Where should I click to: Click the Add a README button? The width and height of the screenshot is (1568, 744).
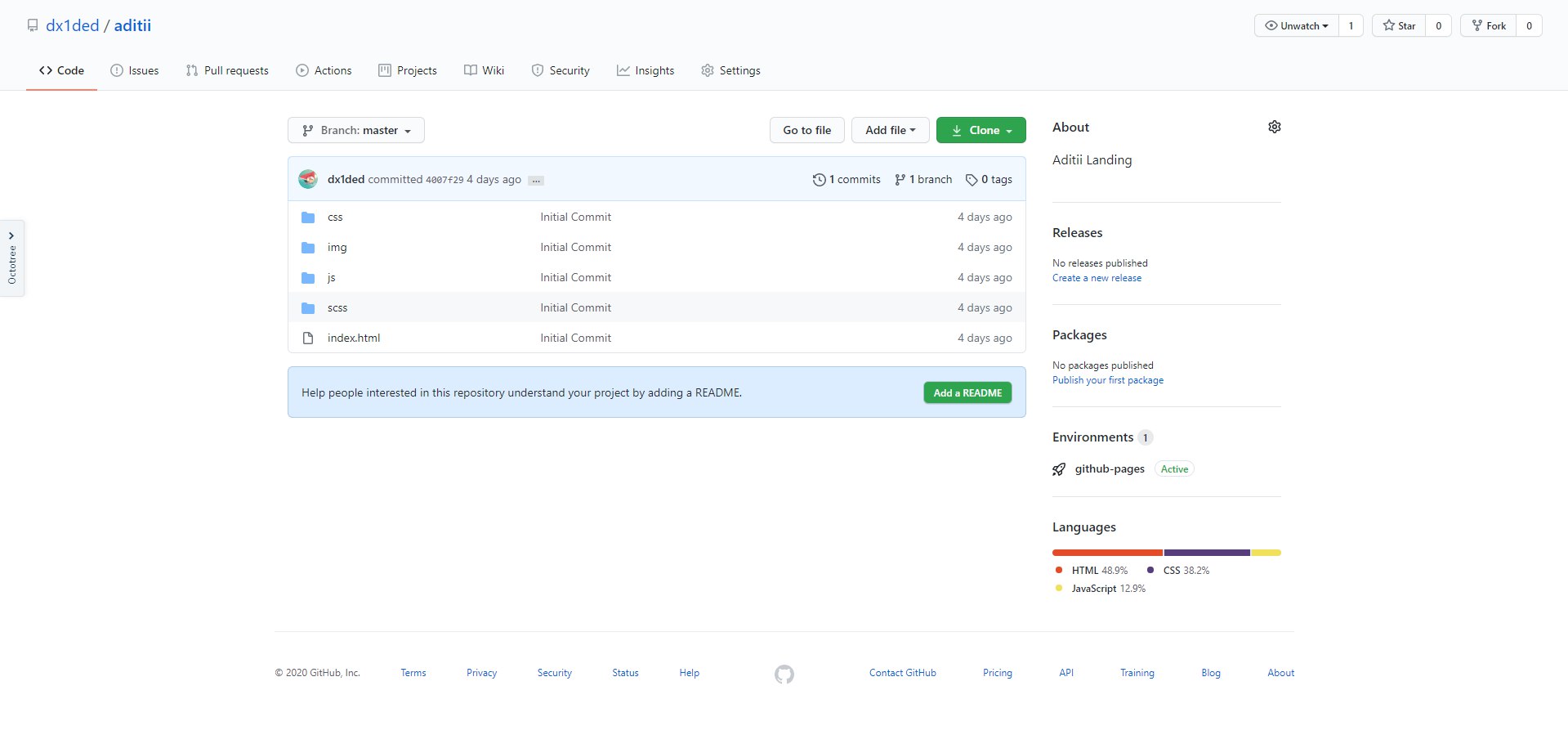click(x=967, y=393)
